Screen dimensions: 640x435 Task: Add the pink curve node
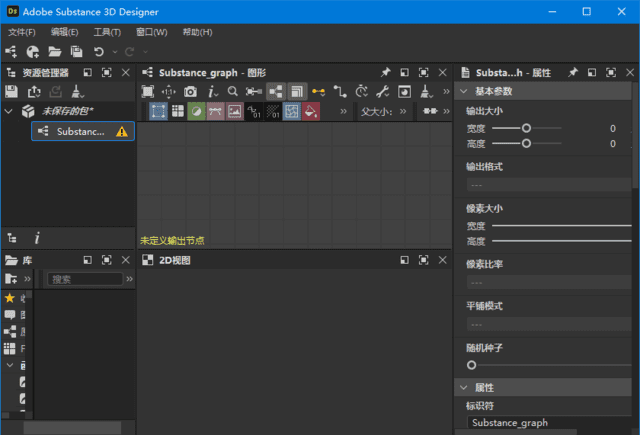(x=216, y=111)
